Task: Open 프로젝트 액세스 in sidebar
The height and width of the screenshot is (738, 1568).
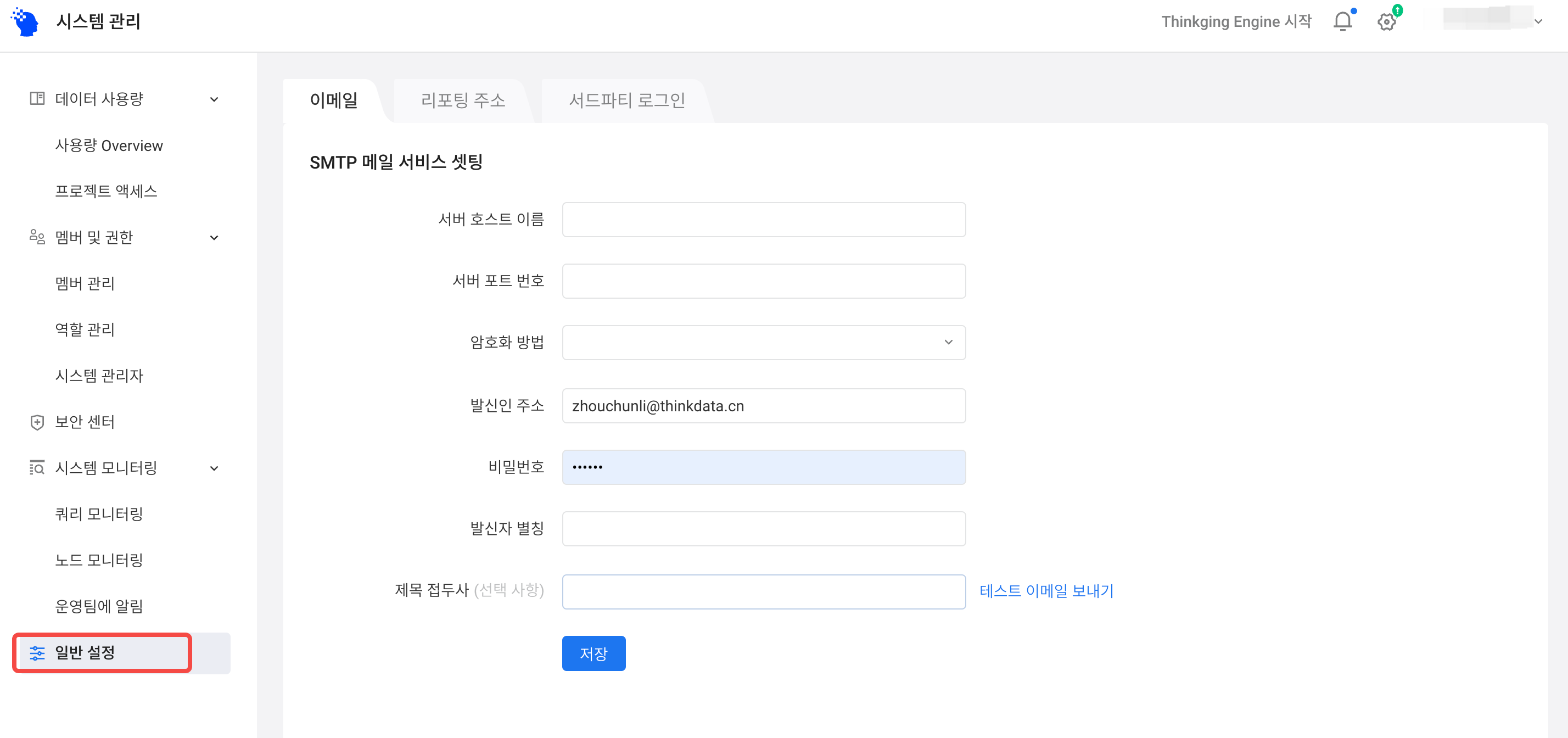Action: (x=106, y=191)
